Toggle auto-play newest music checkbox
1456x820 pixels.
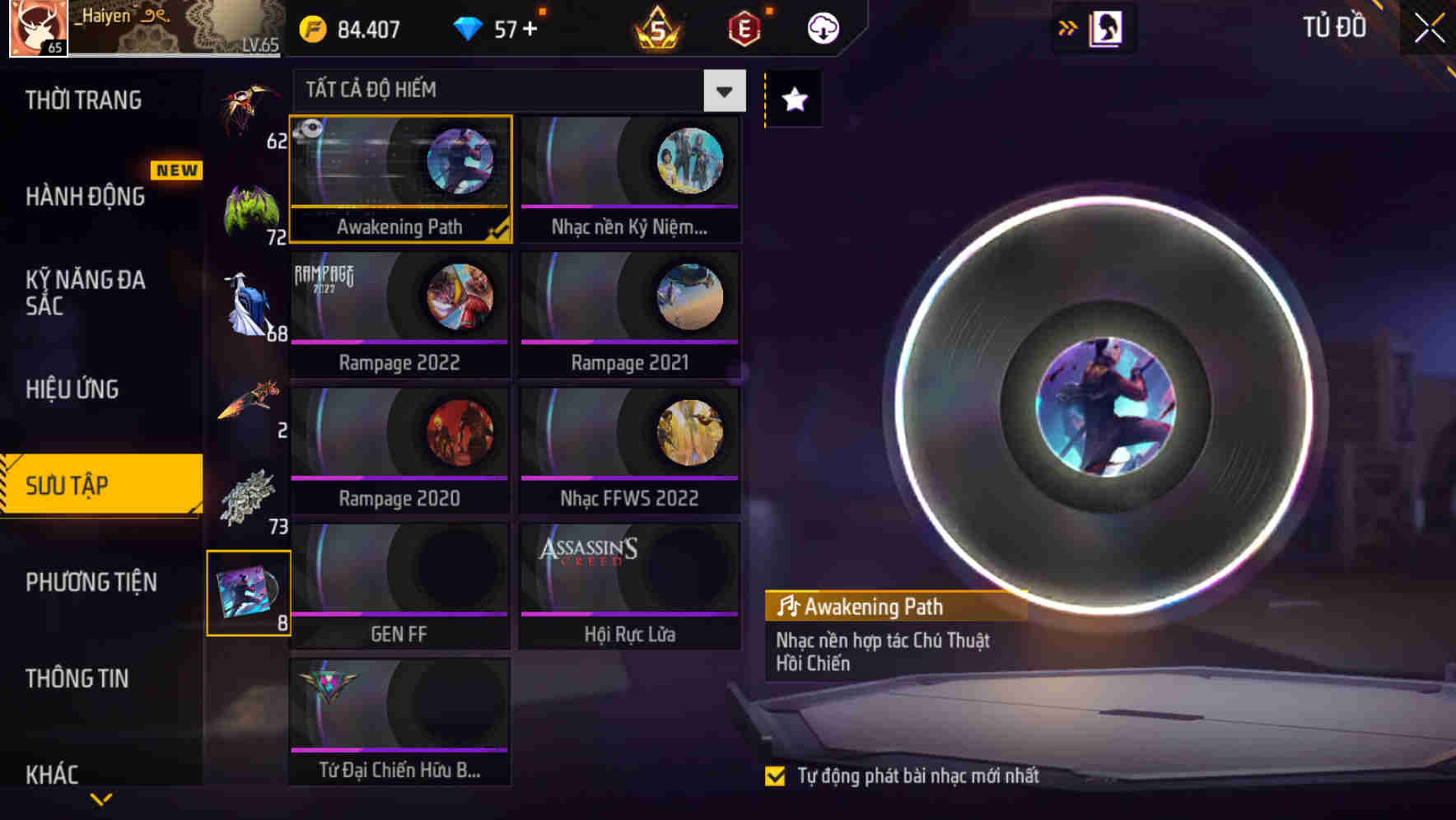click(775, 776)
